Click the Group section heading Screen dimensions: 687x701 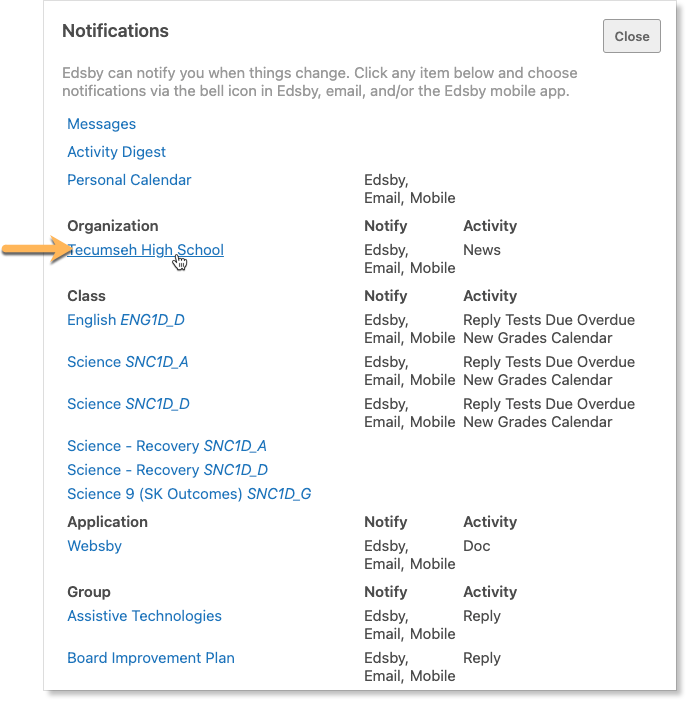pos(89,592)
